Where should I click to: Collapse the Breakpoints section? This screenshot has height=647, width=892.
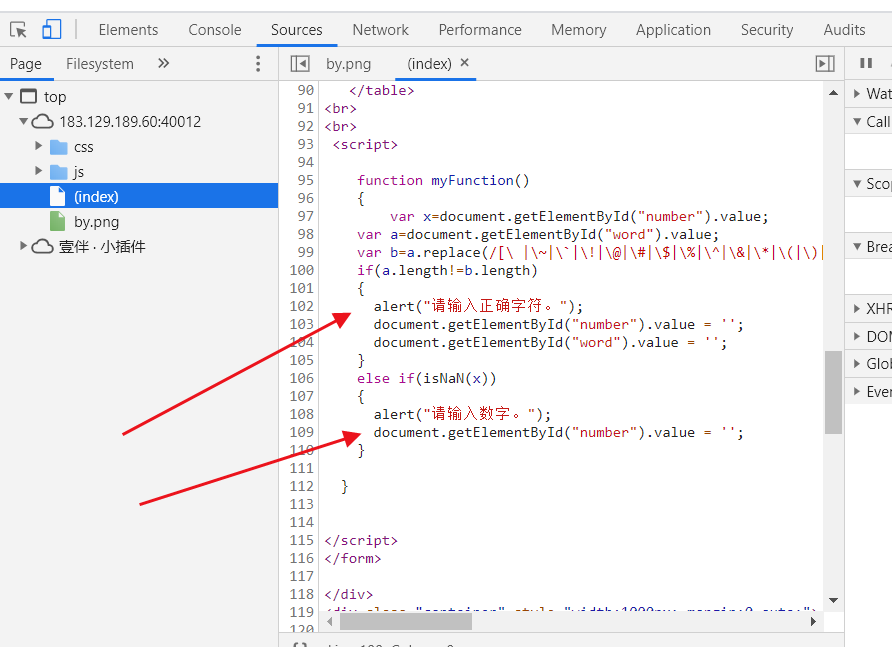coord(857,246)
